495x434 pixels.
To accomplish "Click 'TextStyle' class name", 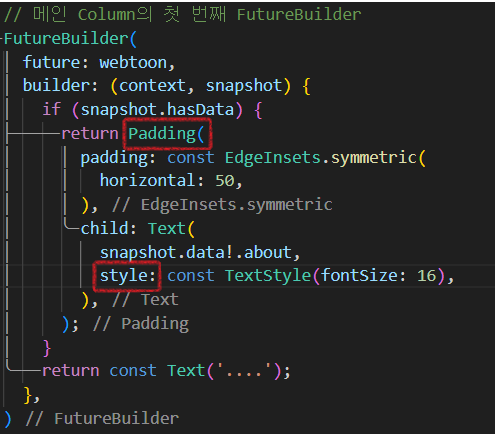I will (x=268, y=276).
